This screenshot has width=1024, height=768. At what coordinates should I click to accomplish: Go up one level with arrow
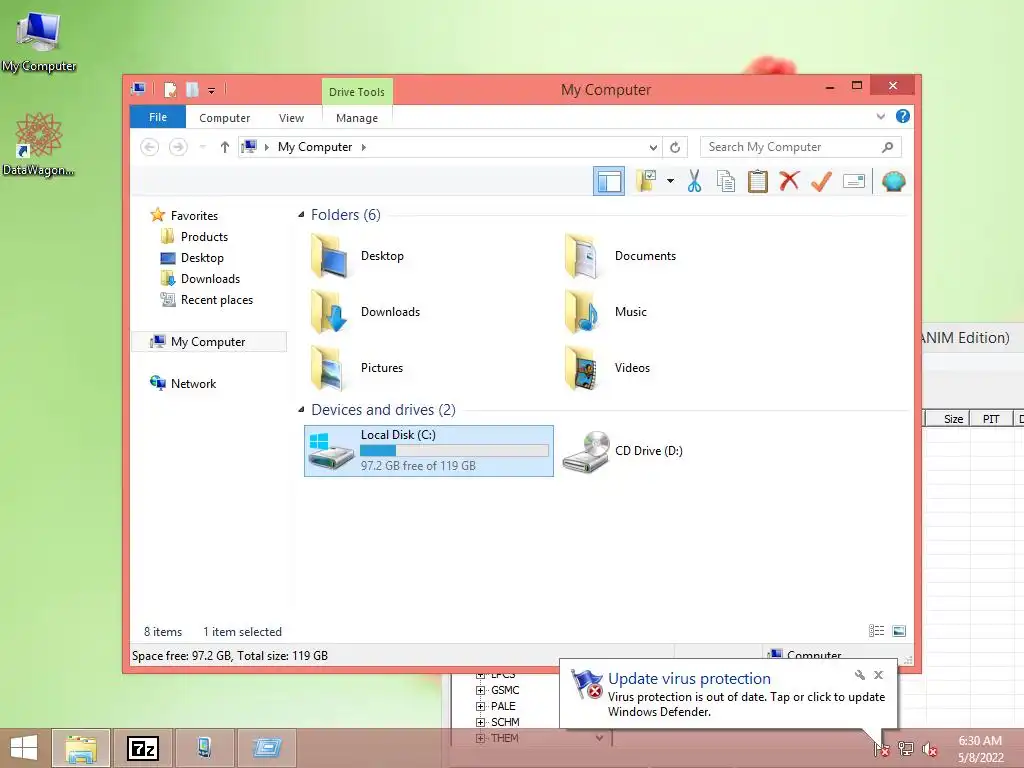click(225, 147)
